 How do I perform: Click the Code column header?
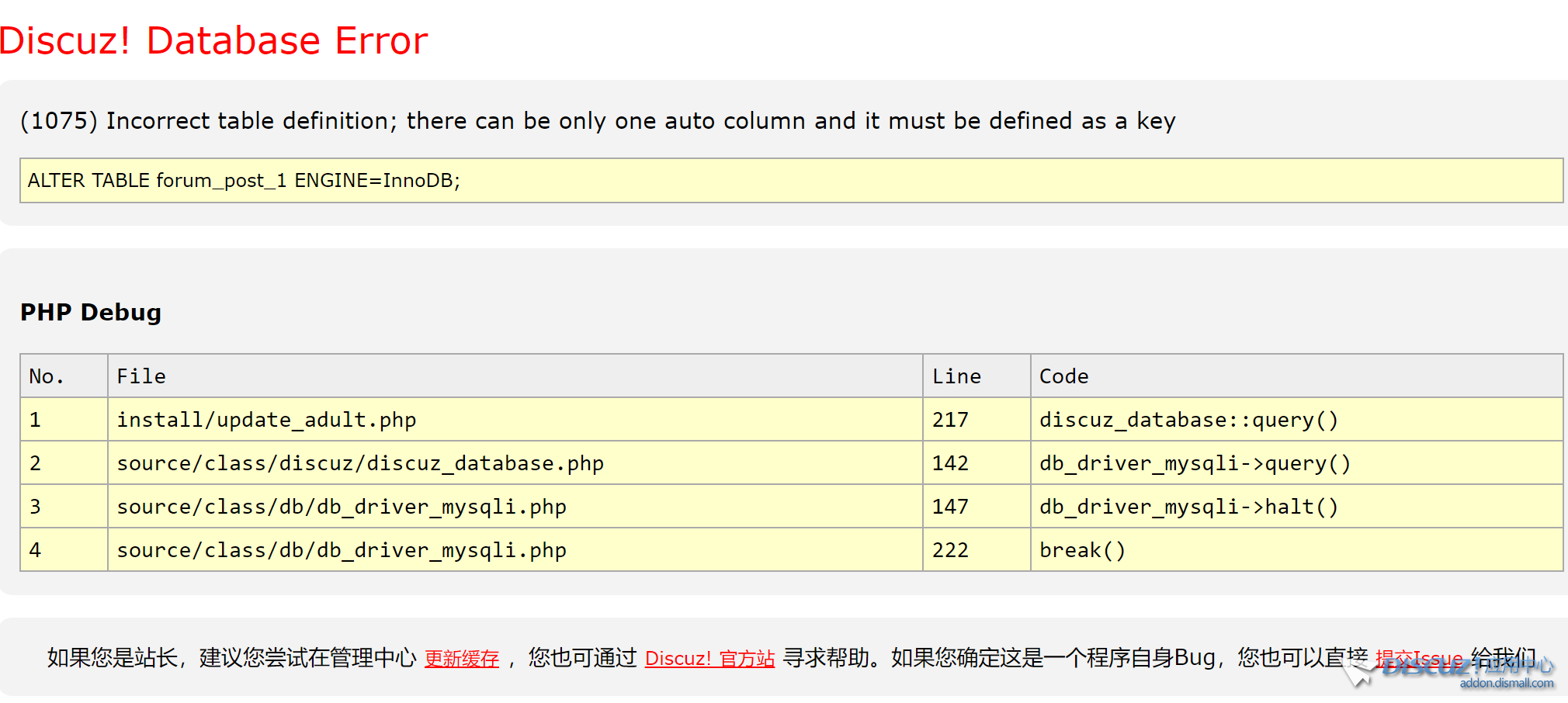[x=1063, y=376]
